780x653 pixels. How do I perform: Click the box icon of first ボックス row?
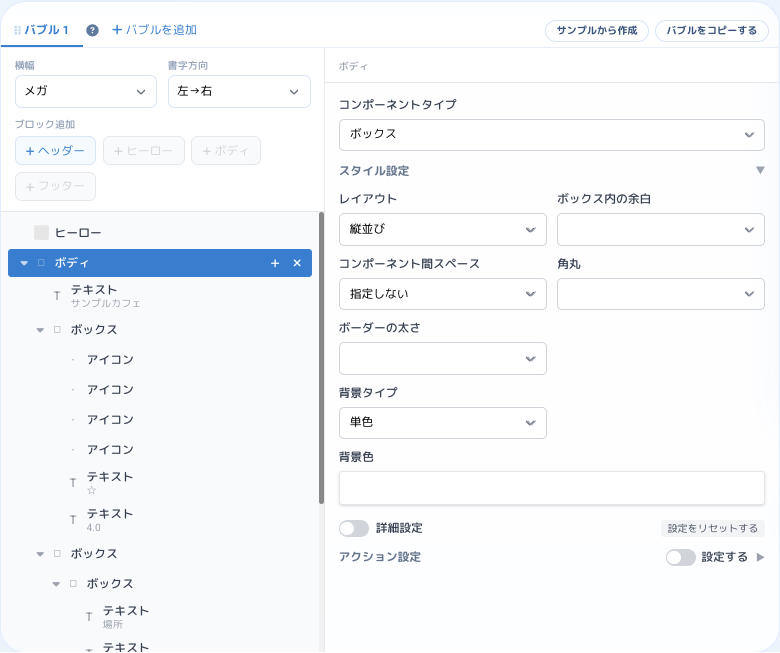(x=57, y=330)
